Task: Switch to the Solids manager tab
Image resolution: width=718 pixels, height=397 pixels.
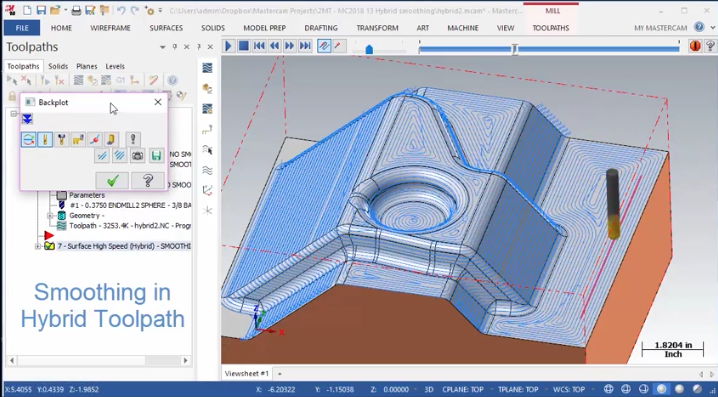Action: click(58, 66)
